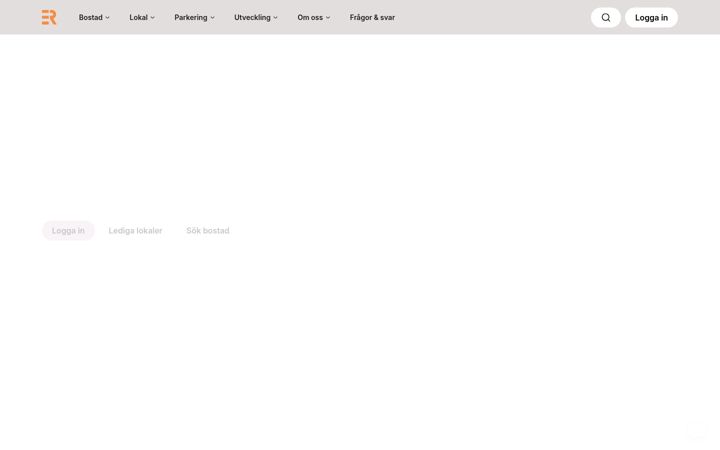Image resolution: width=720 pixels, height=450 pixels.
Task: Expand the Lokal menu
Action: coord(142,17)
